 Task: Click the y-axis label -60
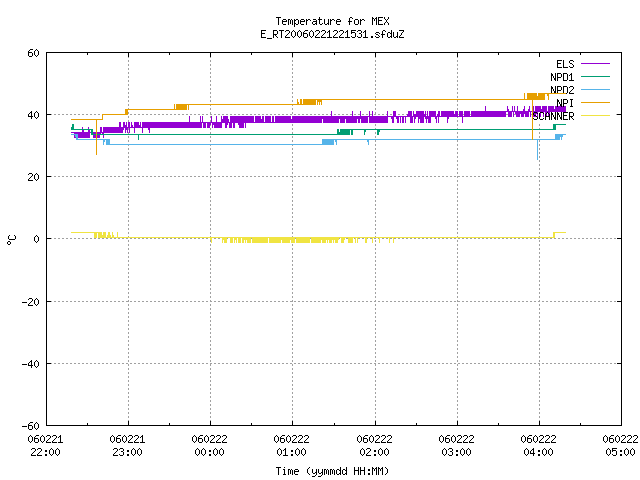pos(31,426)
